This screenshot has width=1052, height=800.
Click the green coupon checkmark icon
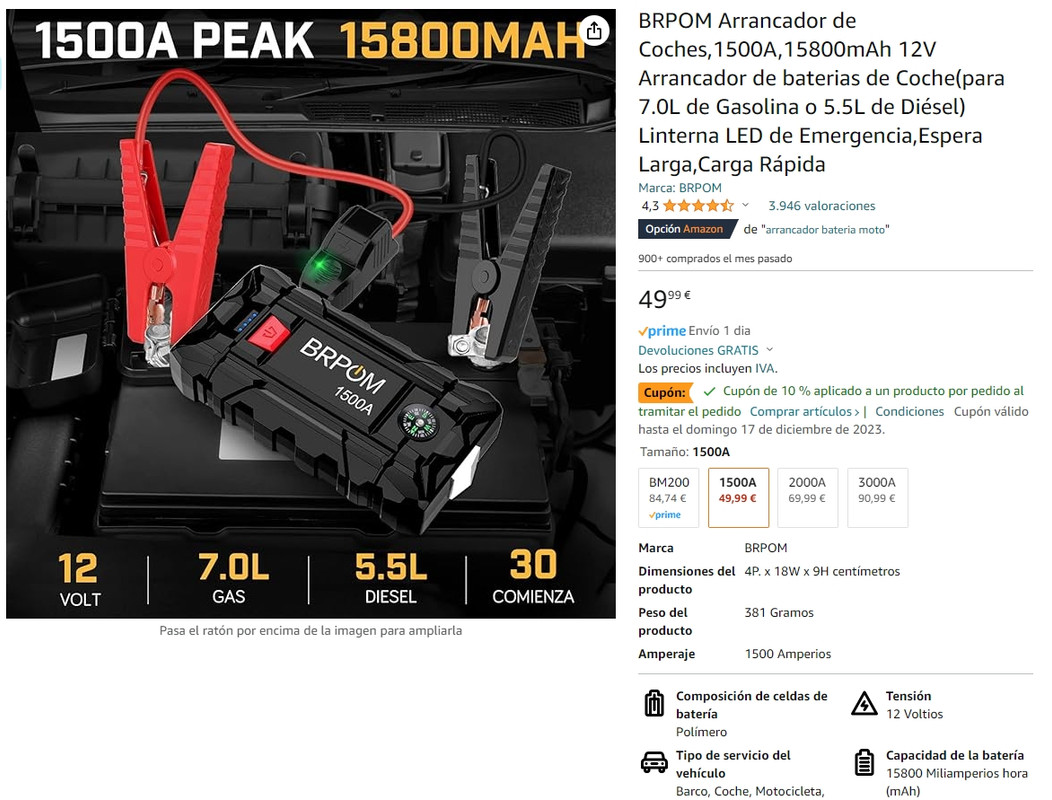pos(709,391)
